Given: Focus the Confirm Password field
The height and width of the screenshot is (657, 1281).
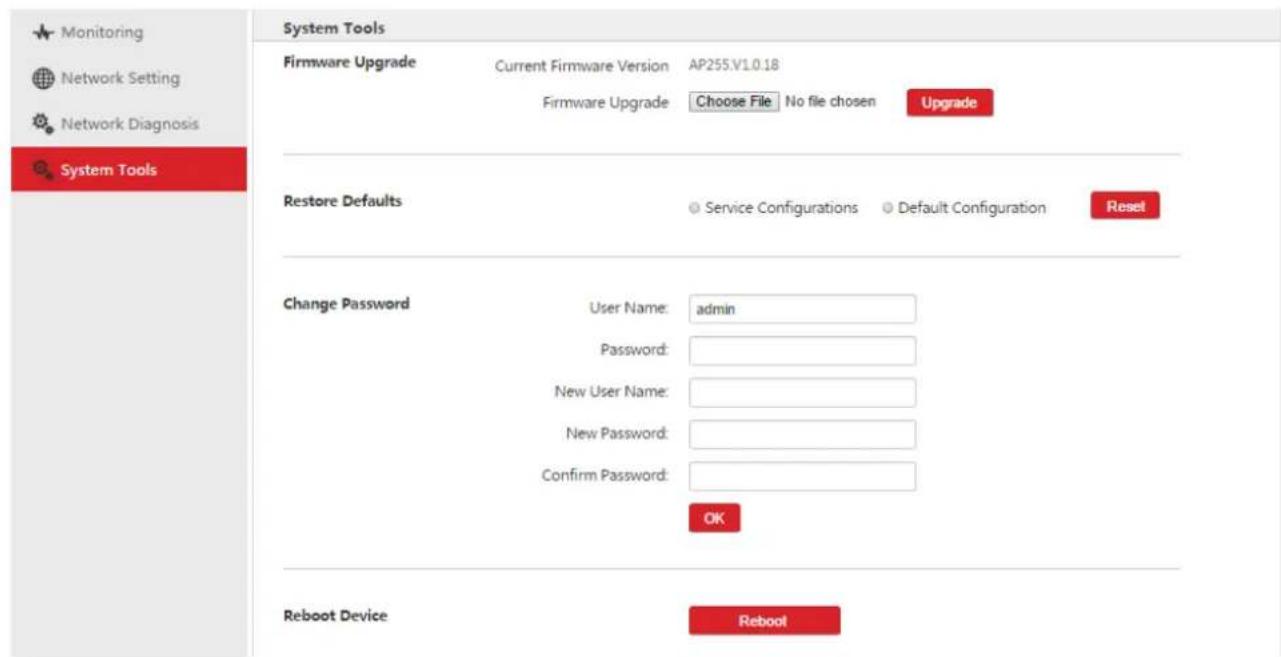Looking at the screenshot, I should (x=802, y=476).
